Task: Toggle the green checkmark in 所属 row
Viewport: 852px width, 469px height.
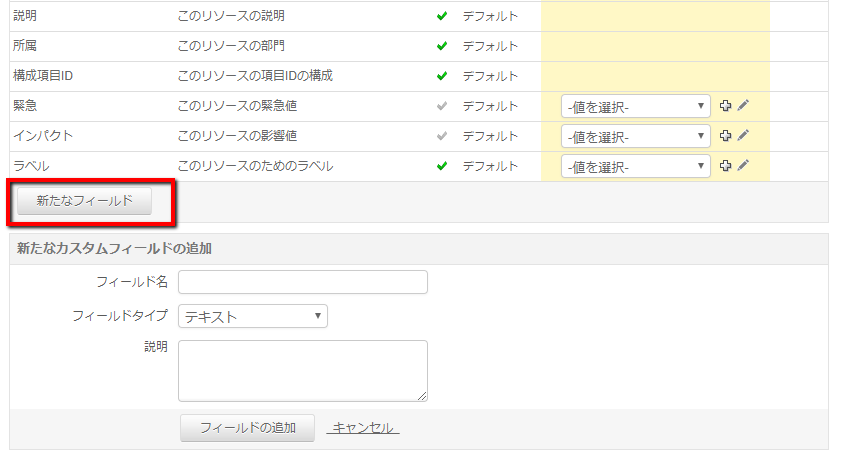Action: click(x=442, y=46)
